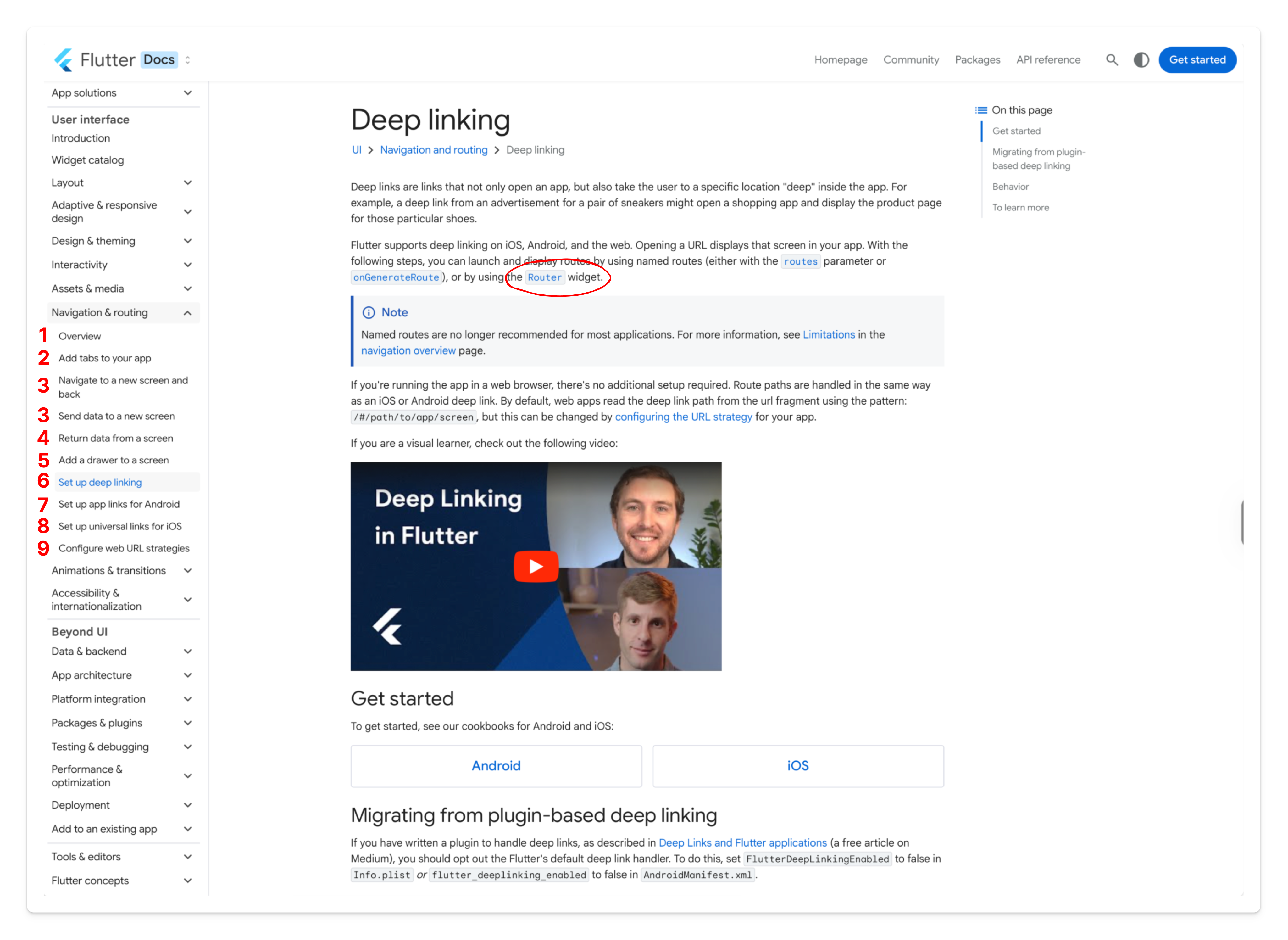Open 'Configure web URL strategies'
This screenshot has height=940, width=1288.
pyautogui.click(x=124, y=548)
